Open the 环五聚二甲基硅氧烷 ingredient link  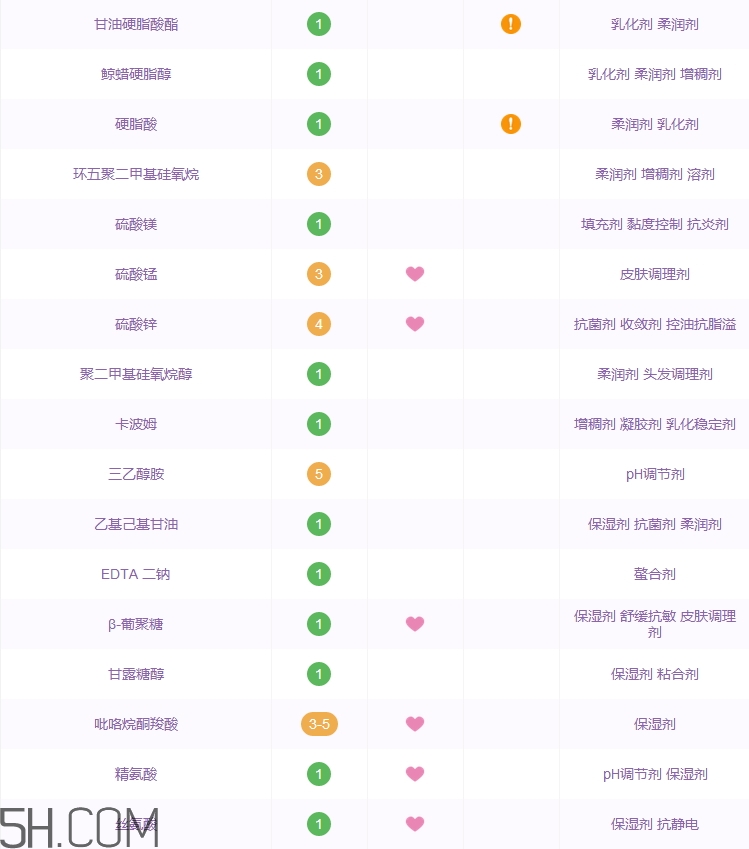click(136, 174)
